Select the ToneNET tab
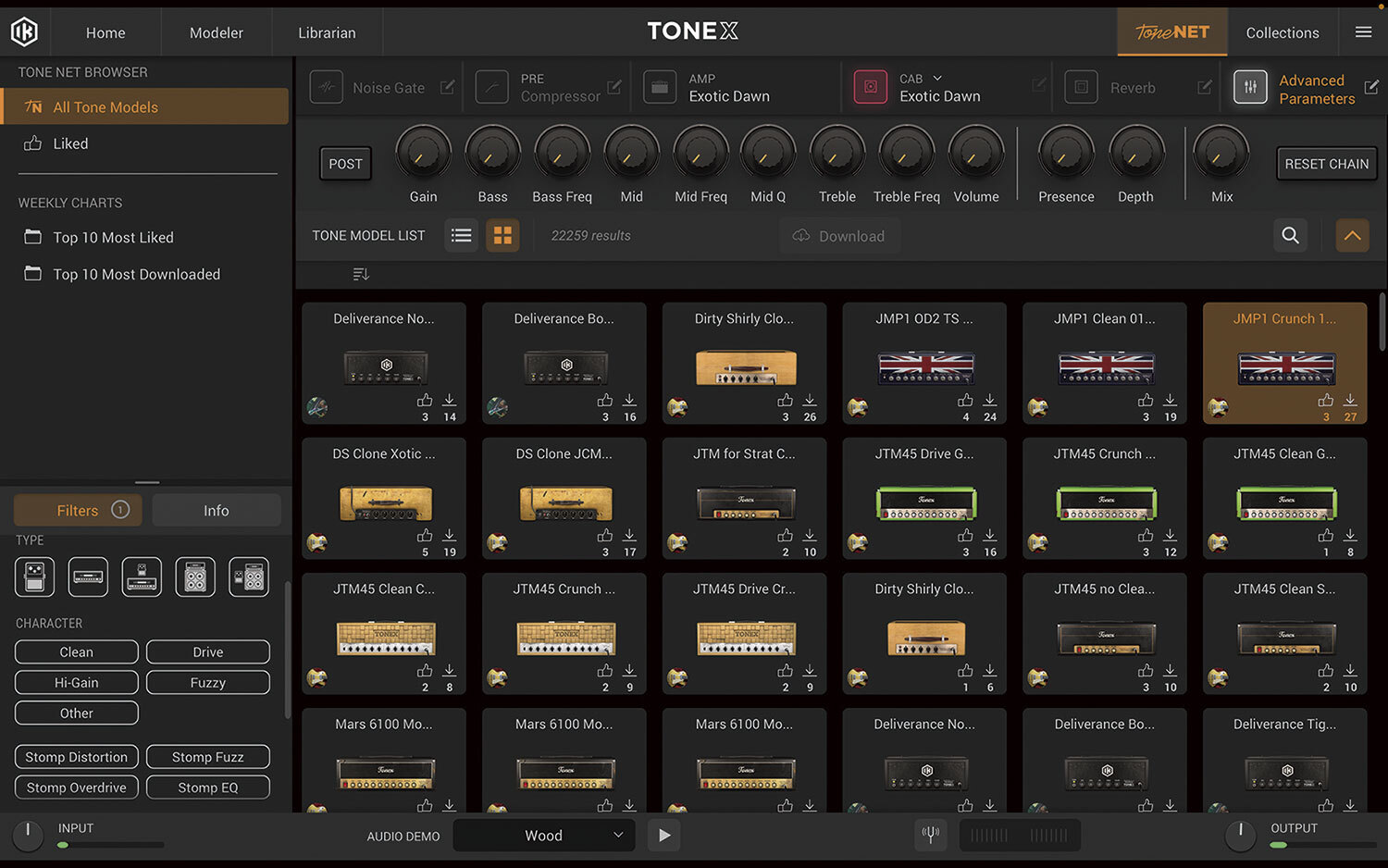 click(x=1172, y=32)
